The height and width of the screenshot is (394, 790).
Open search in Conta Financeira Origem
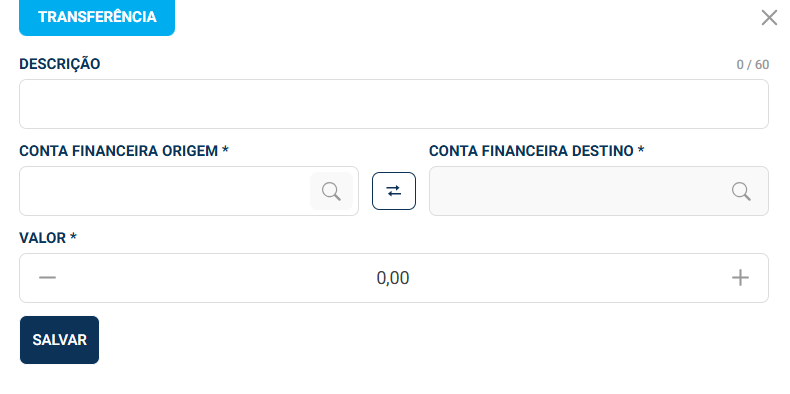click(332, 191)
